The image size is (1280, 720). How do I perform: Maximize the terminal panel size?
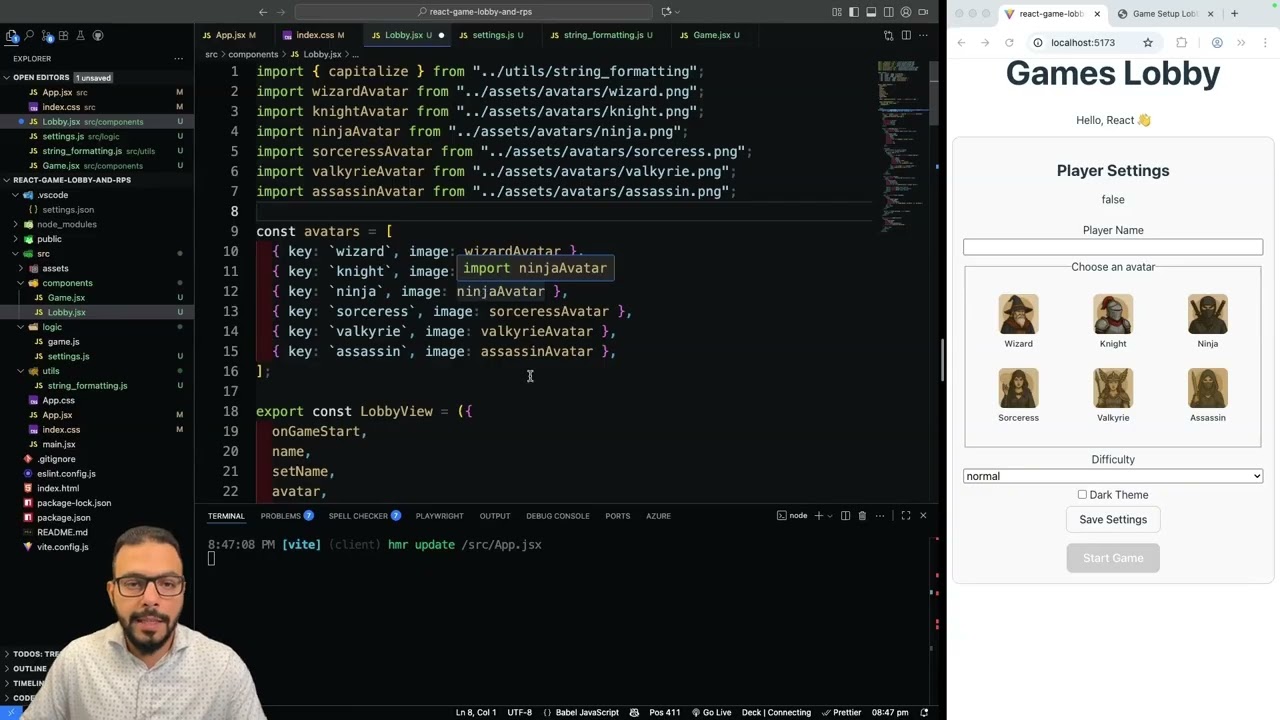pyautogui.click(x=906, y=516)
